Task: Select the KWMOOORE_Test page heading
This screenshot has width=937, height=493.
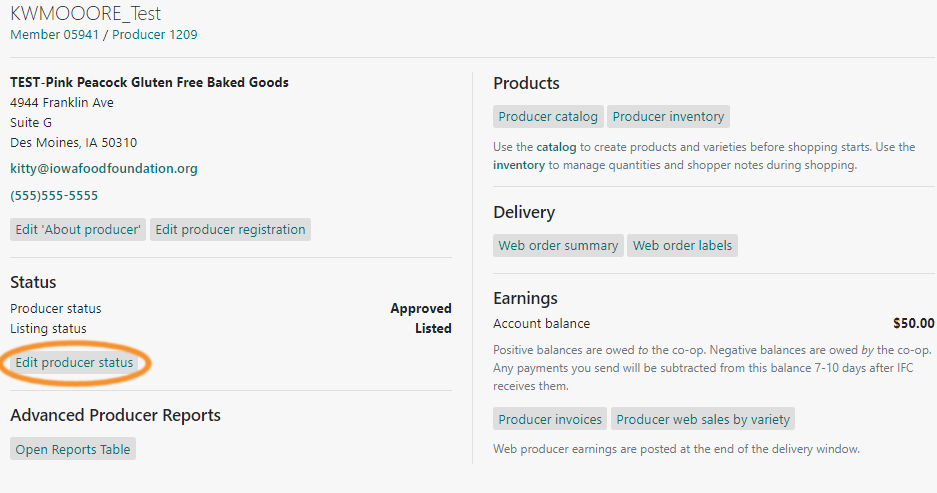Action: (x=86, y=14)
